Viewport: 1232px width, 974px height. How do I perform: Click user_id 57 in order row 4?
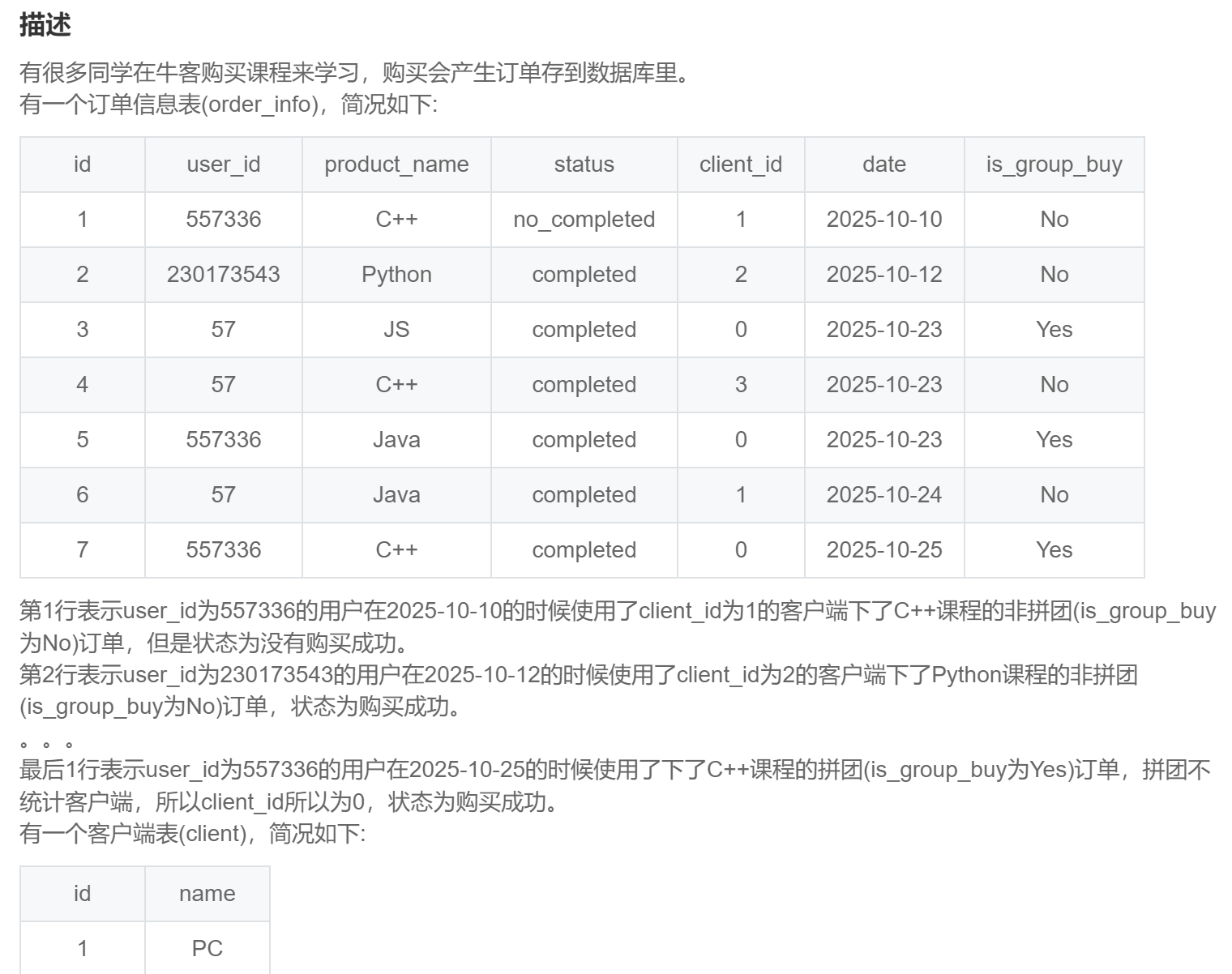[224, 385]
